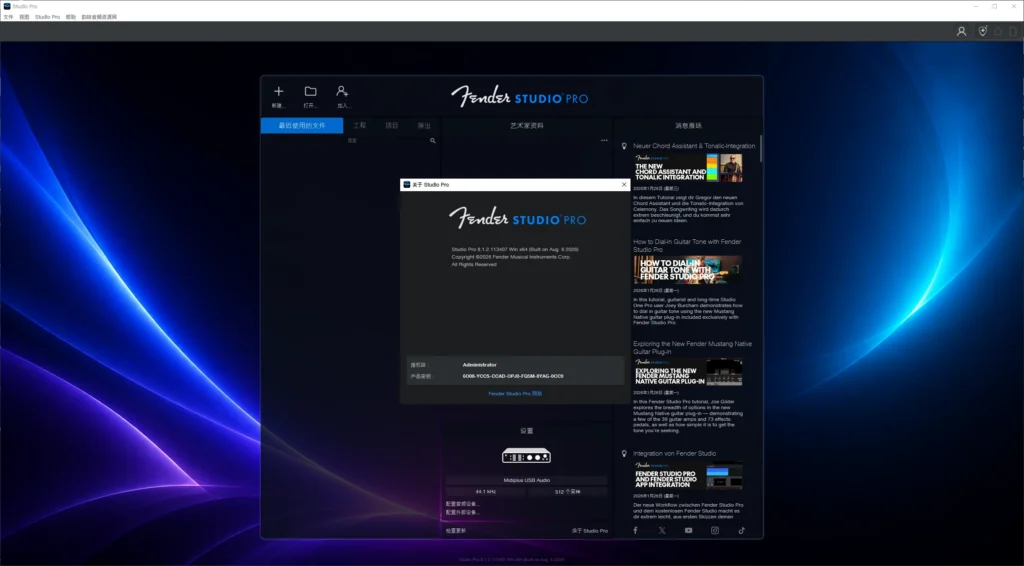Click the user account icon in the top bar
Image resolution: width=1024 pixels, height=566 pixels.
click(961, 31)
